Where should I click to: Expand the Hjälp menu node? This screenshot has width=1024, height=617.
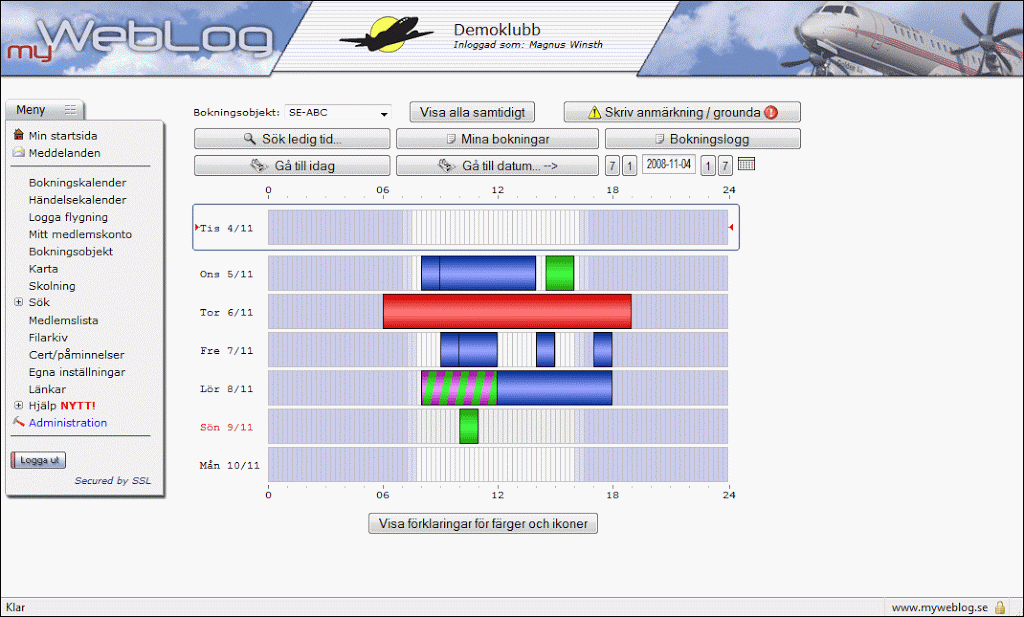[x=18, y=405]
